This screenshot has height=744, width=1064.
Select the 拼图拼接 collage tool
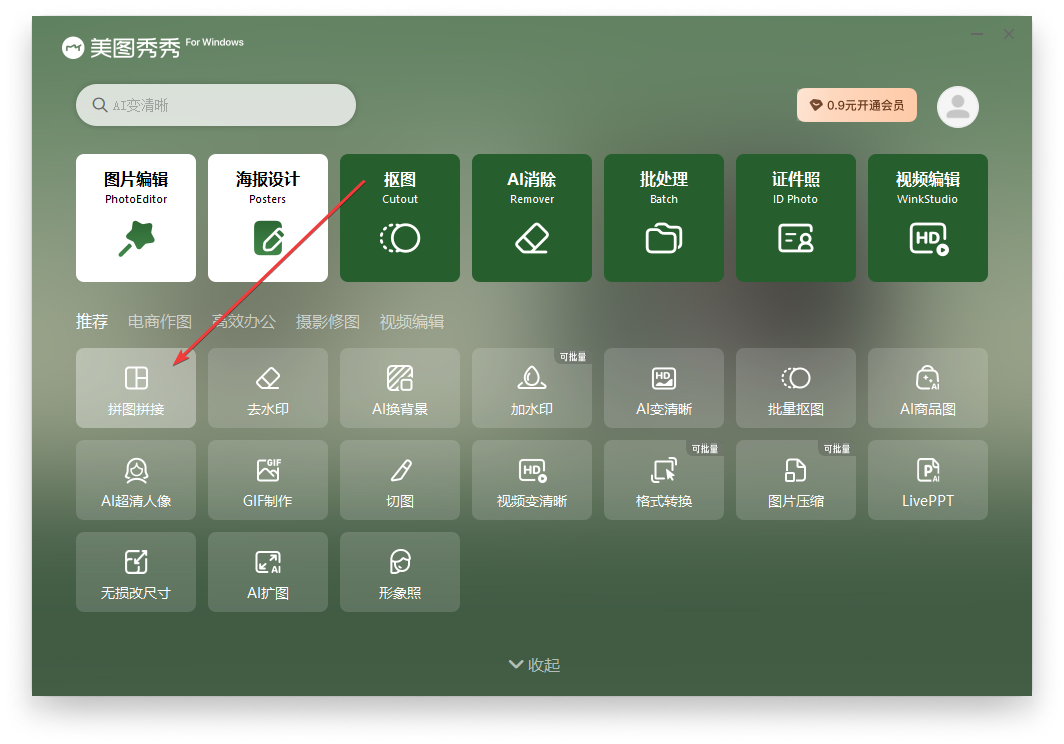click(x=136, y=388)
